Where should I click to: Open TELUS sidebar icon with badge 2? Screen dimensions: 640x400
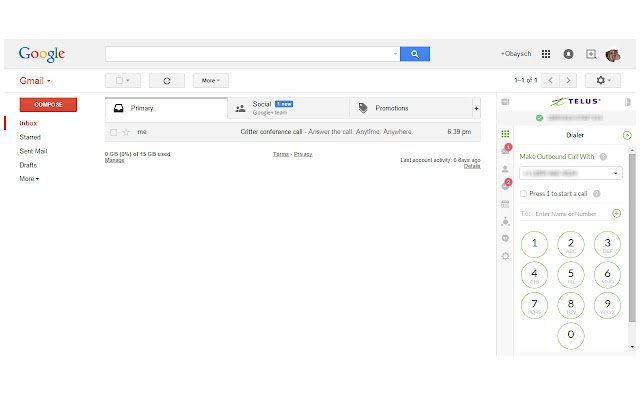tap(506, 185)
